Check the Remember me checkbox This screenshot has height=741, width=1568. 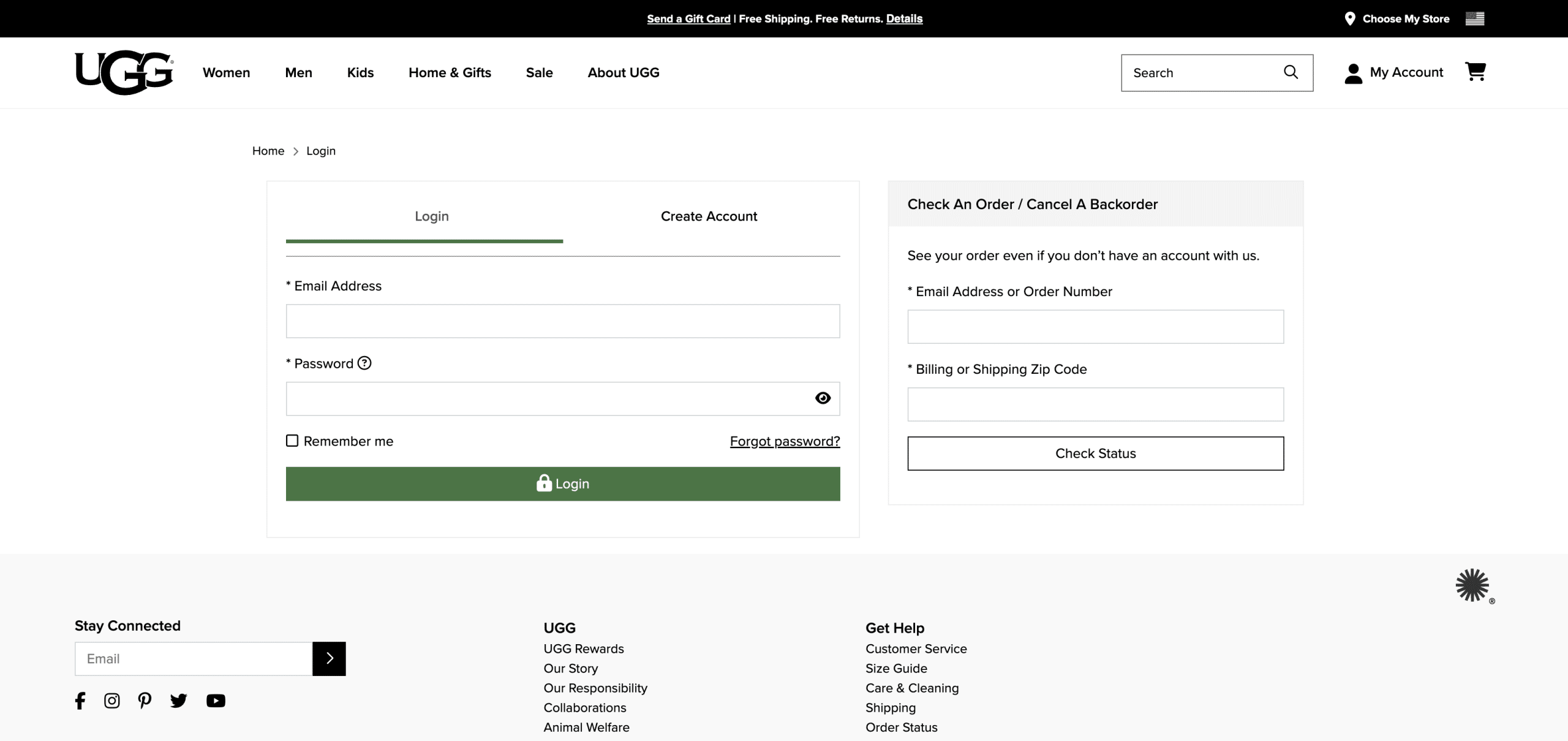pos(292,441)
